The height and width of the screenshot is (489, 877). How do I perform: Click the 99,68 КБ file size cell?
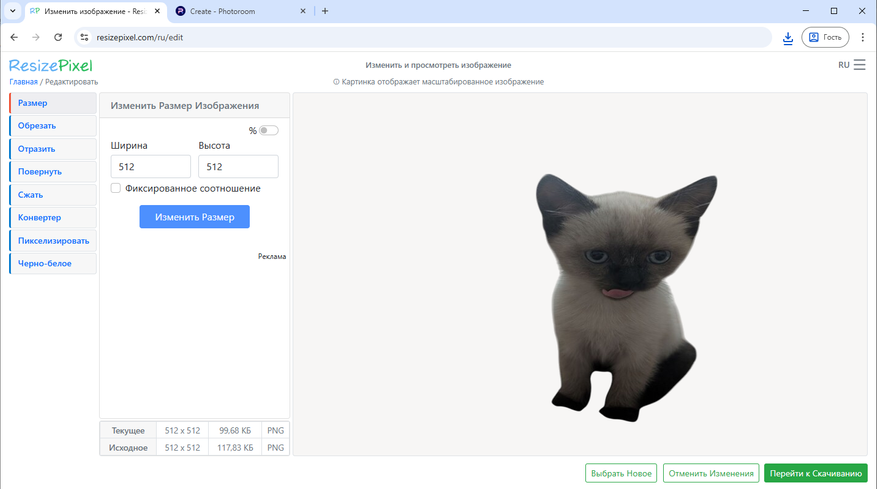coord(235,431)
